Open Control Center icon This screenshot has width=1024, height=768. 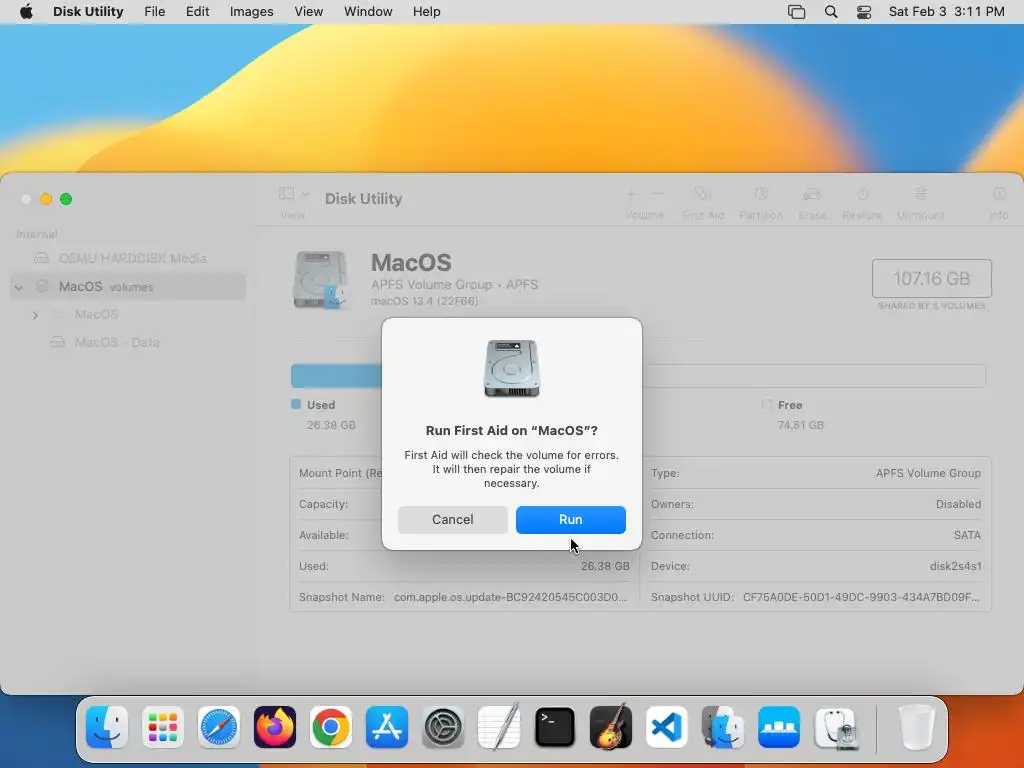pos(864,12)
